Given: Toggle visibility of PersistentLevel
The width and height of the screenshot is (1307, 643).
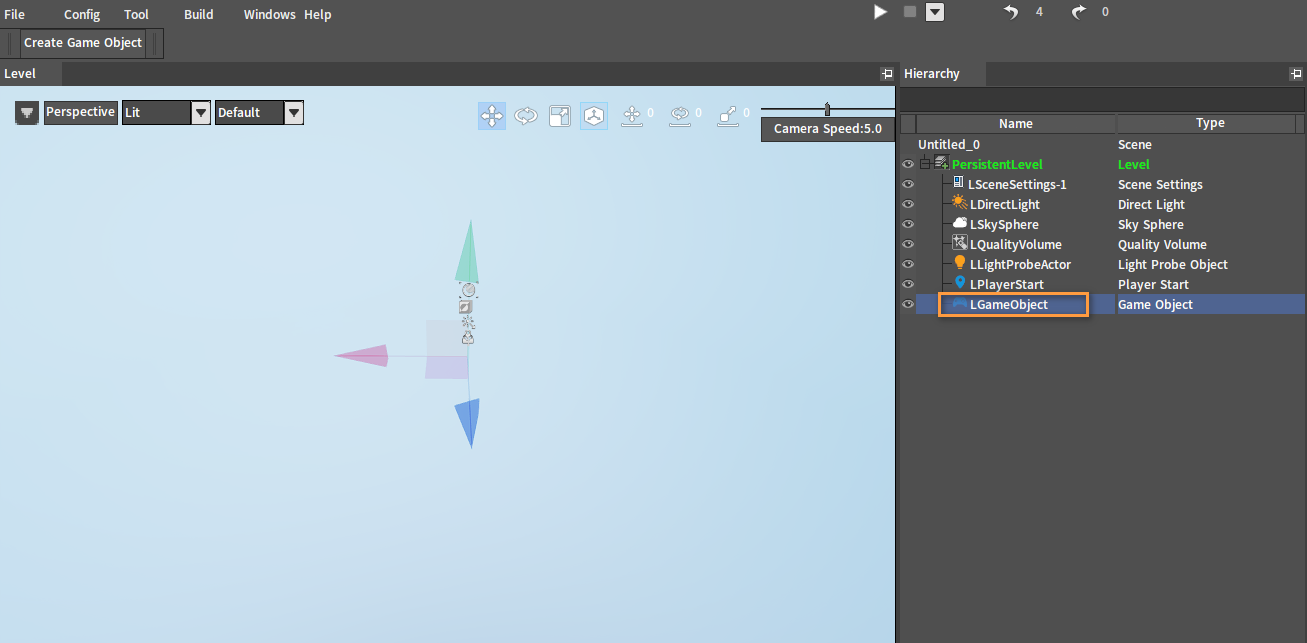Looking at the screenshot, I should pos(908,165).
